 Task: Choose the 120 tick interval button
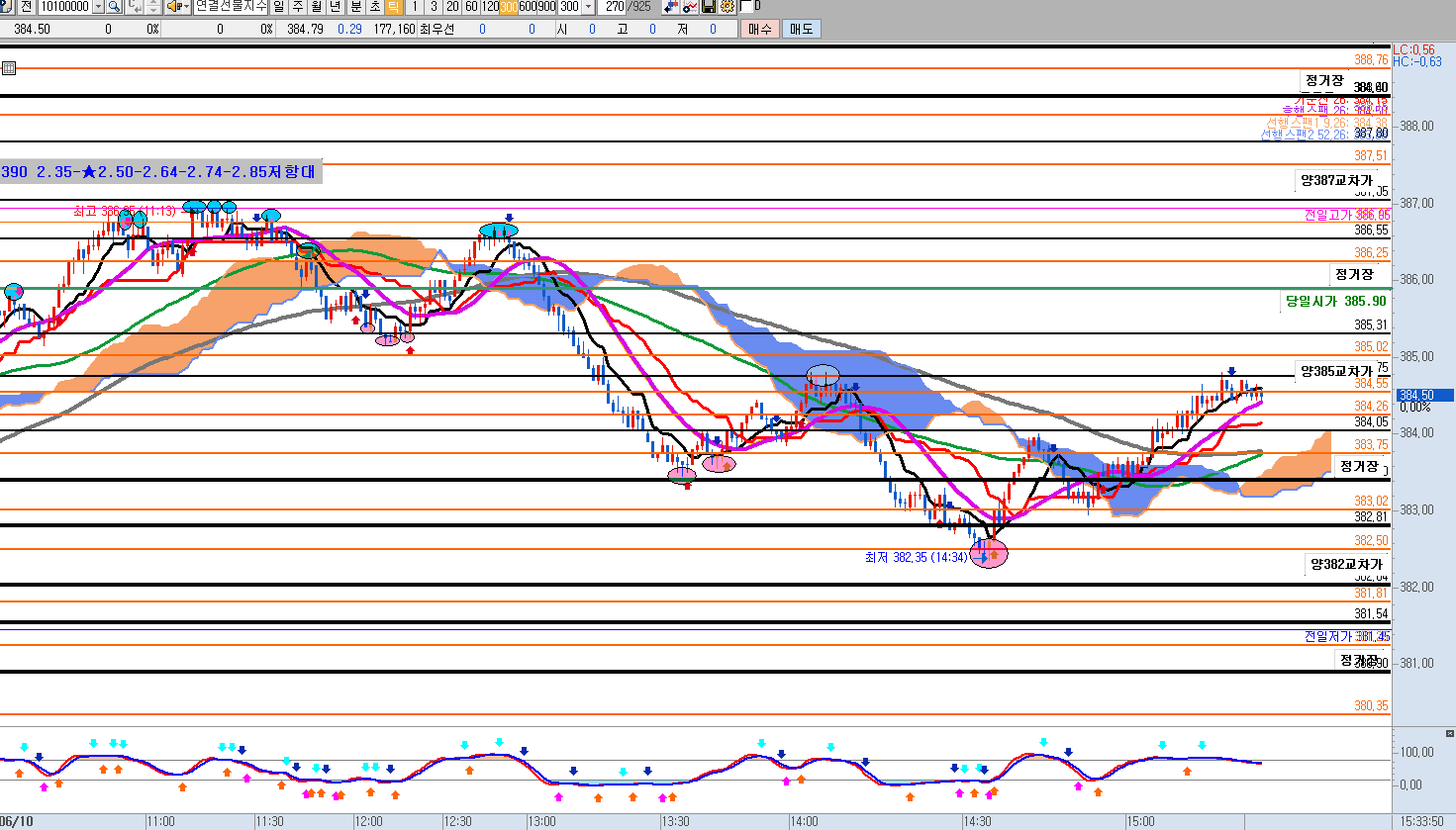pos(490,6)
